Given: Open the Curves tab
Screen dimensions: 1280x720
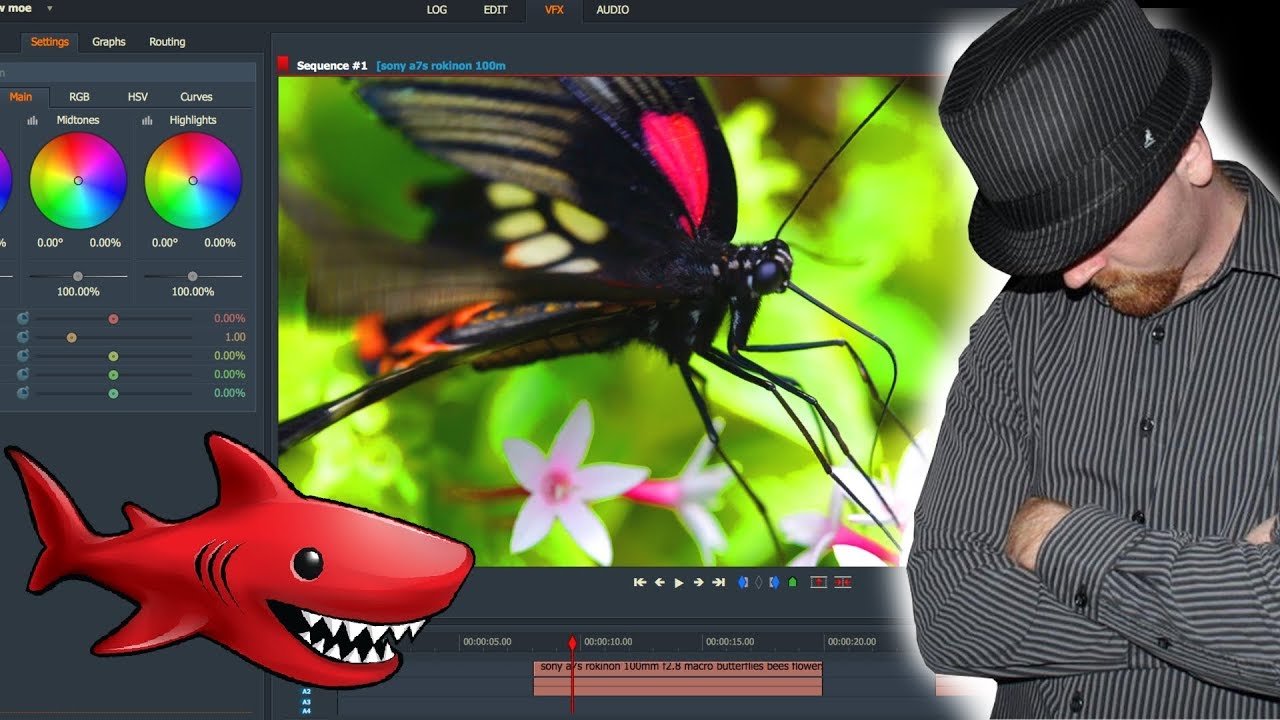Looking at the screenshot, I should coord(196,97).
